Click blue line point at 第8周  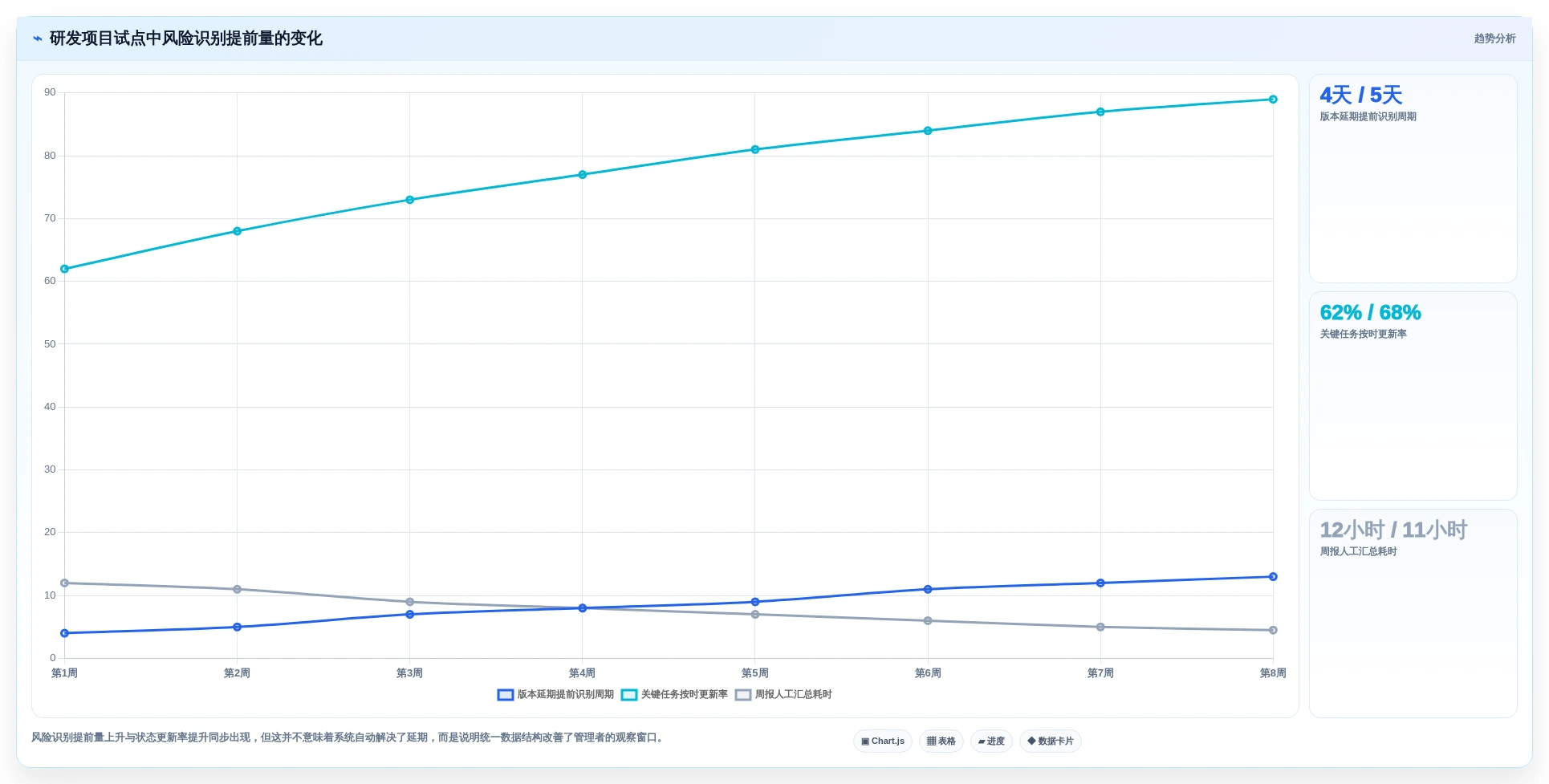1273,577
